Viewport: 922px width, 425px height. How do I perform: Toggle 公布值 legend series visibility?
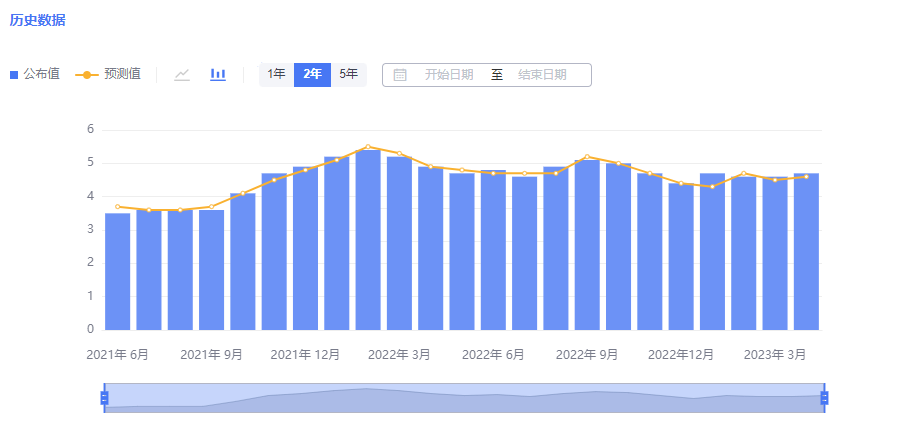tap(35, 74)
